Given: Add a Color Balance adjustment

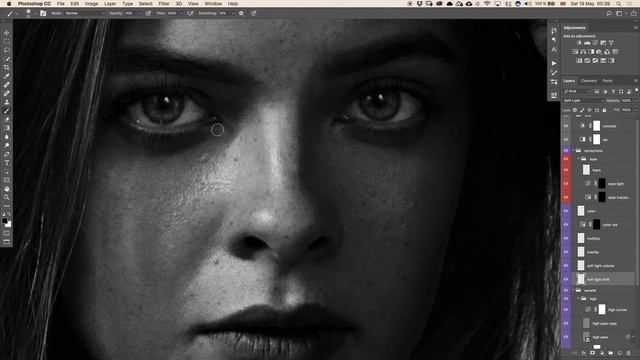Looking at the screenshot, I should pyautogui.click(x=583, y=52).
